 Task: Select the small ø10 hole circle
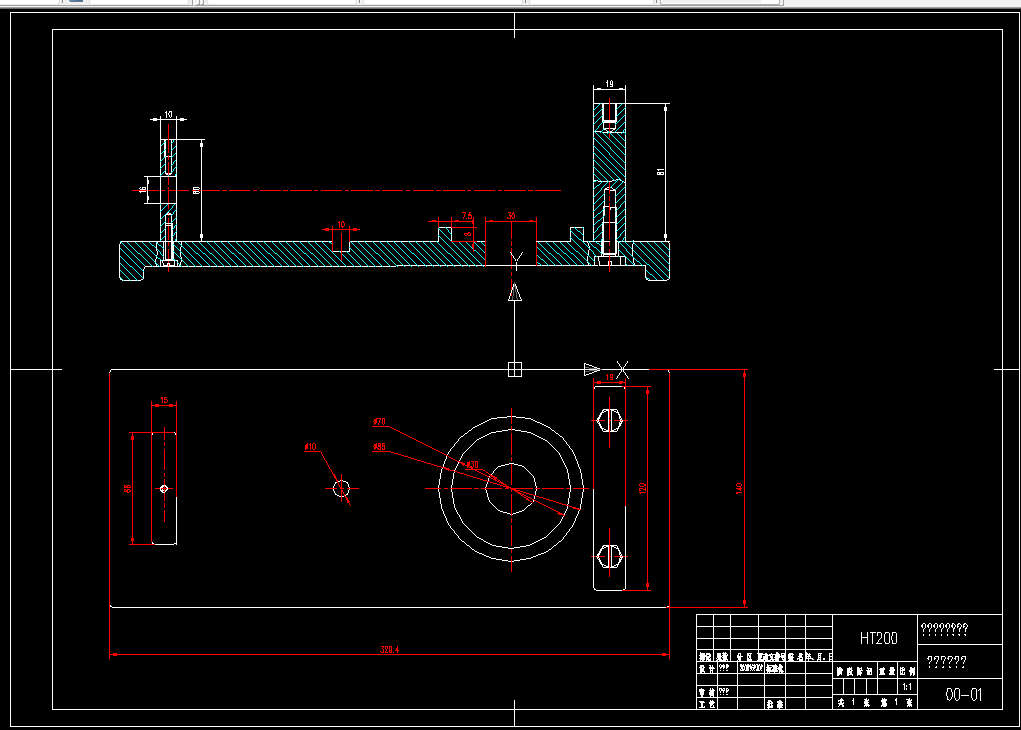(x=341, y=488)
